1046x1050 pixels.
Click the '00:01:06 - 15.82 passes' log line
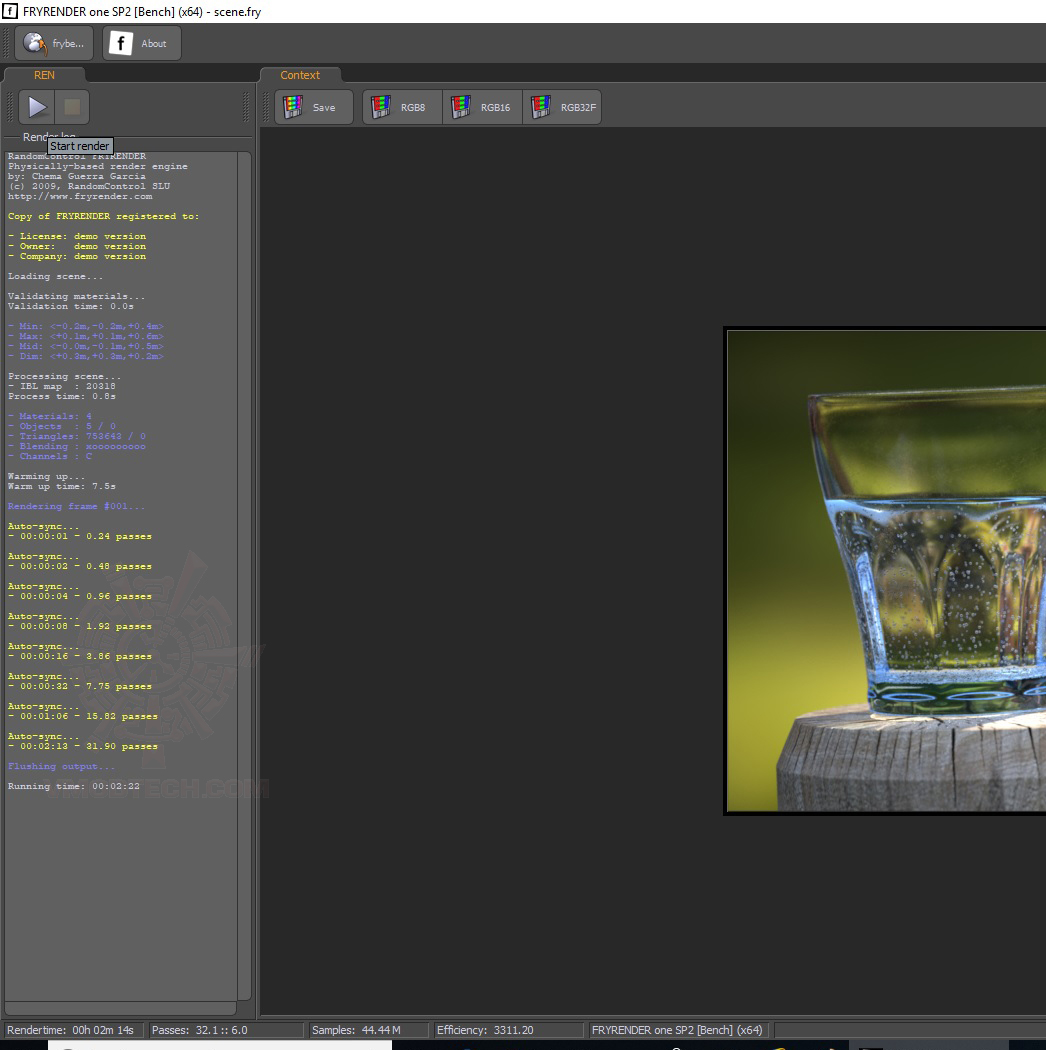(x=83, y=716)
